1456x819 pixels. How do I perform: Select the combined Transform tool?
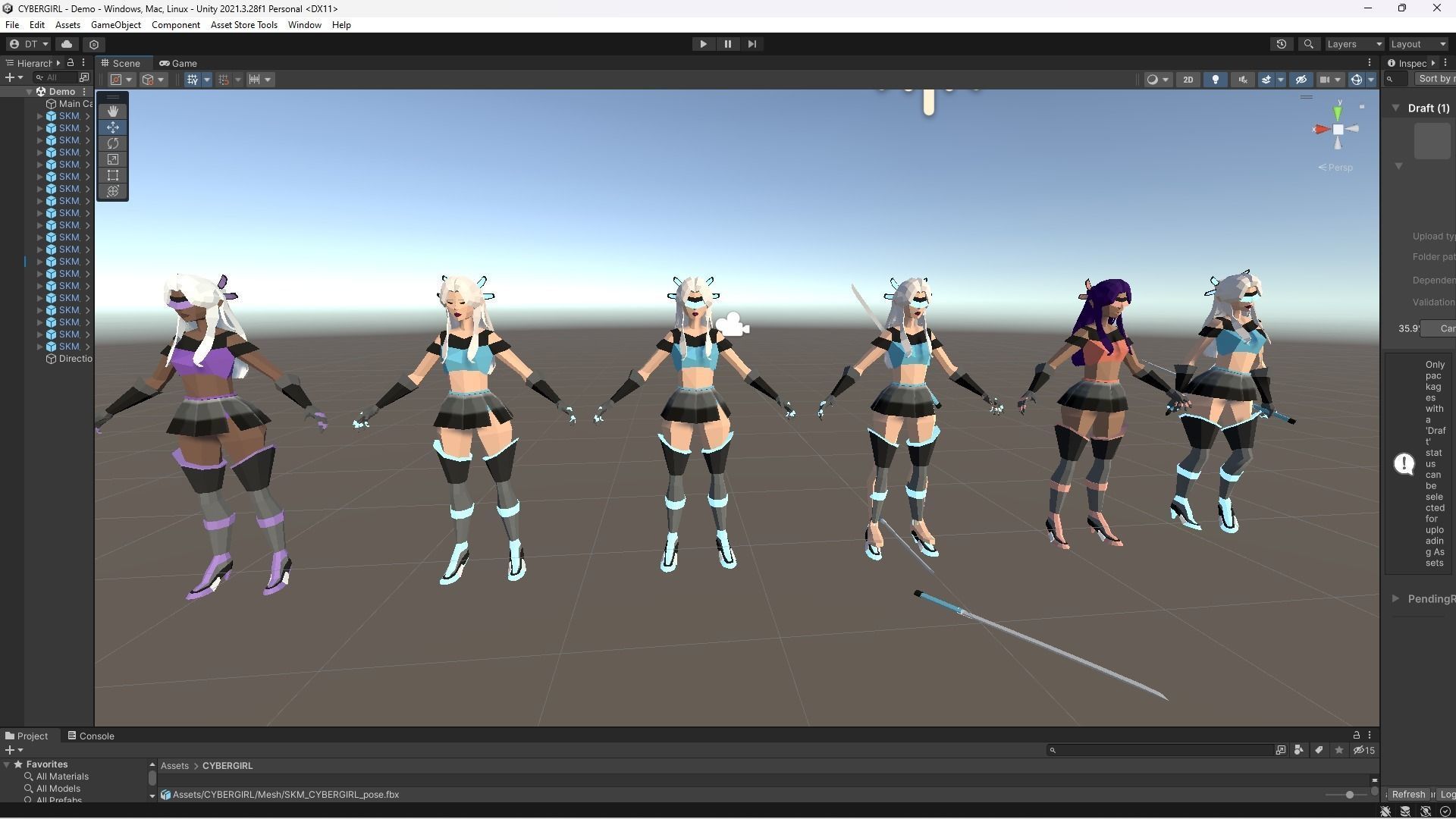(x=113, y=191)
